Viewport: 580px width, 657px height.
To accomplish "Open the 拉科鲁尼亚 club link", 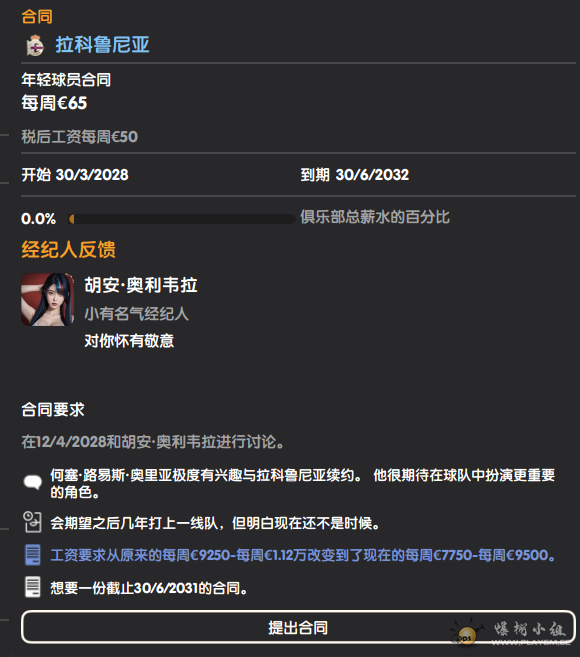I will tap(102, 45).
